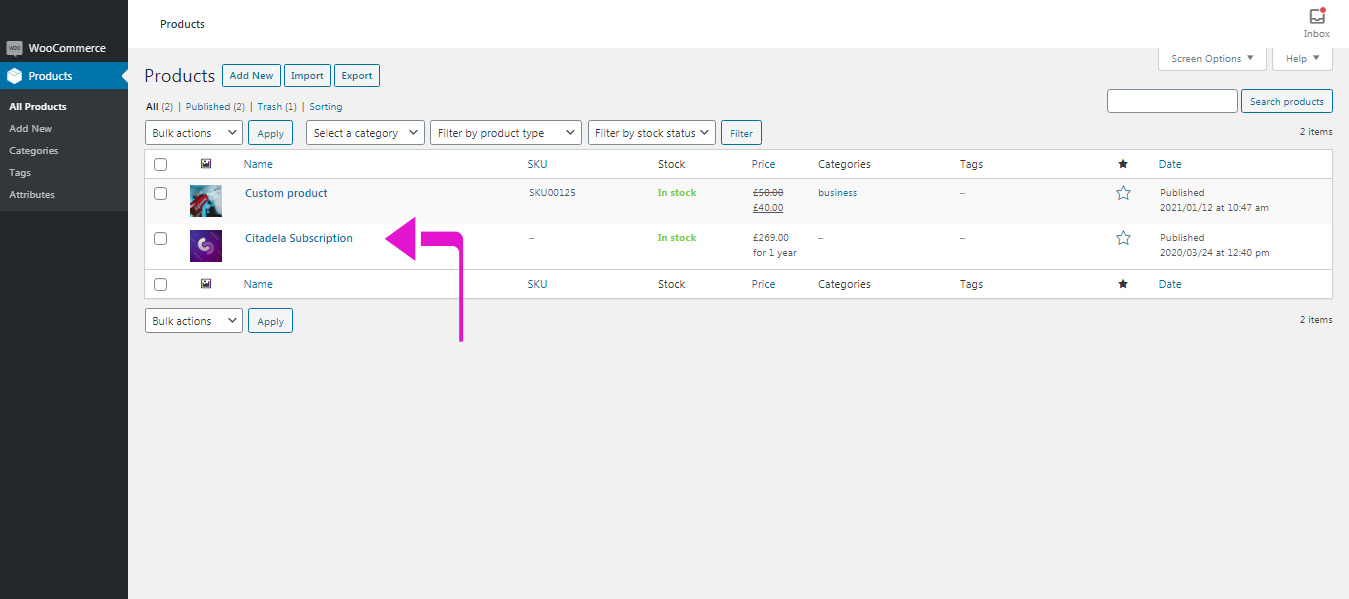Click the £269.00 price text
This screenshot has height=599, width=1349.
click(771, 238)
